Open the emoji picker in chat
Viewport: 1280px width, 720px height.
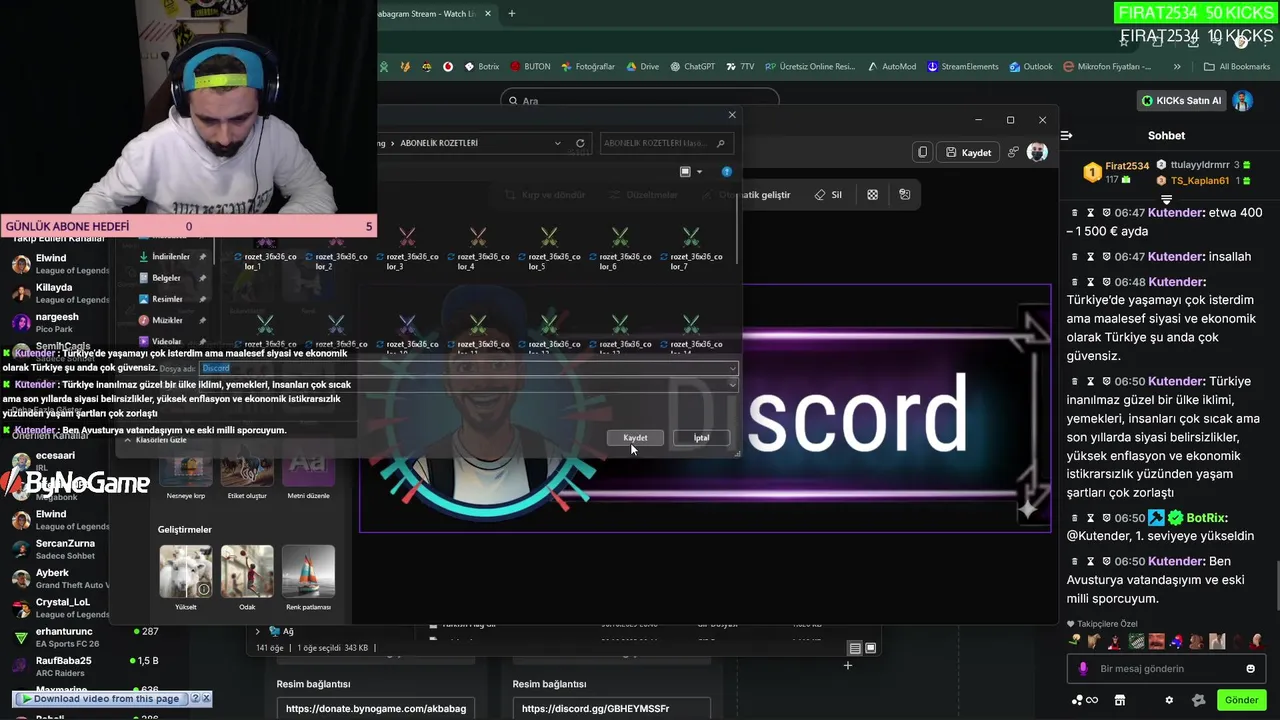(1250, 669)
